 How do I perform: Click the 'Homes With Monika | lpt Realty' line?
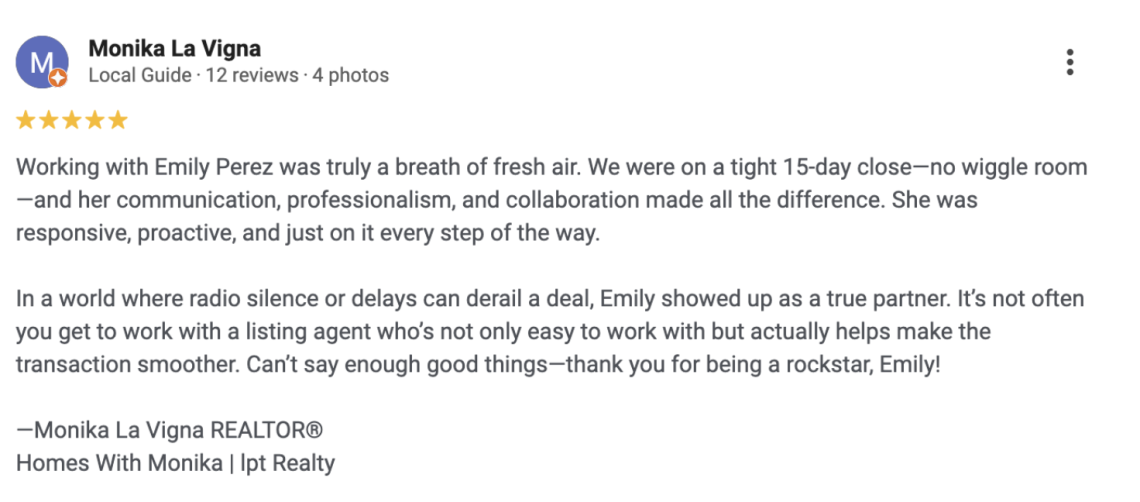tap(175, 463)
